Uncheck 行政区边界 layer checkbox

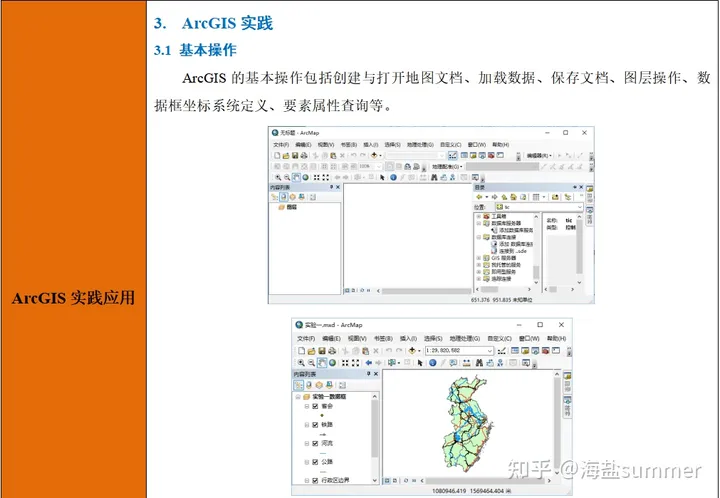coord(315,480)
